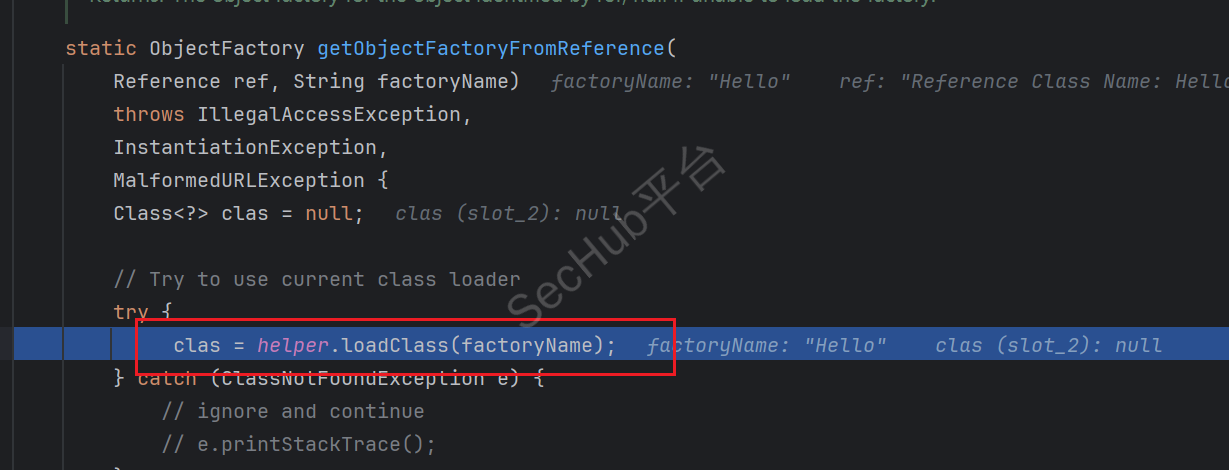Click the inline hint ref: "Reference Class Name
Viewport: 1229px width, 470px height.
tap(1033, 81)
